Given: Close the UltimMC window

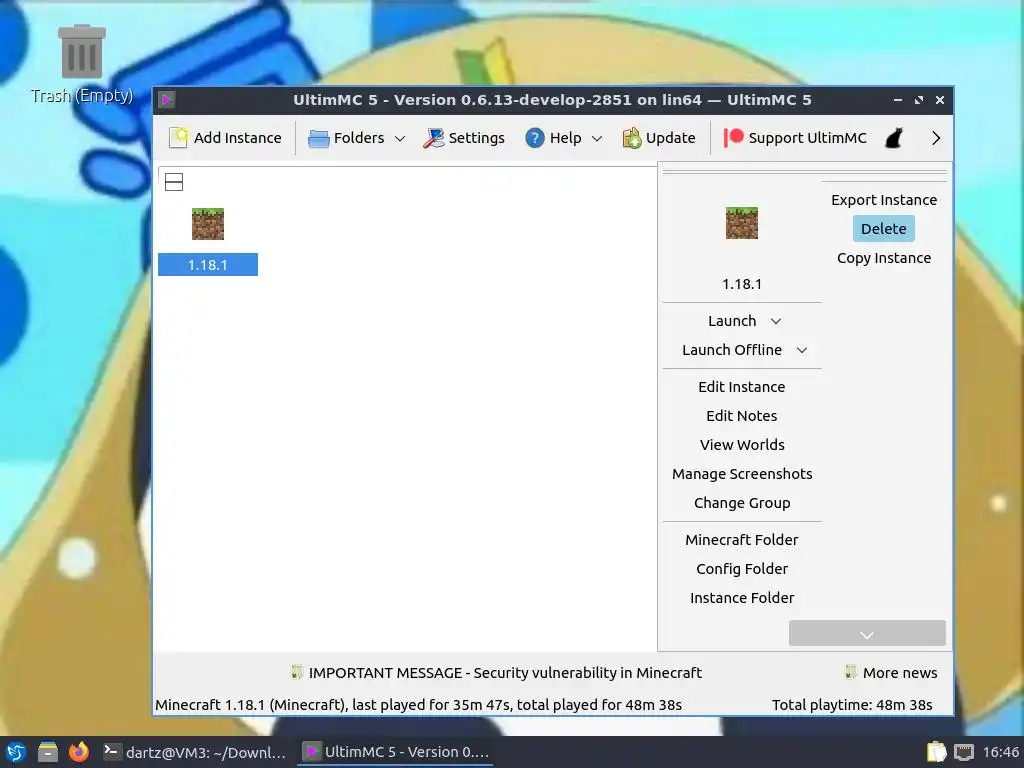Looking at the screenshot, I should [x=940, y=100].
